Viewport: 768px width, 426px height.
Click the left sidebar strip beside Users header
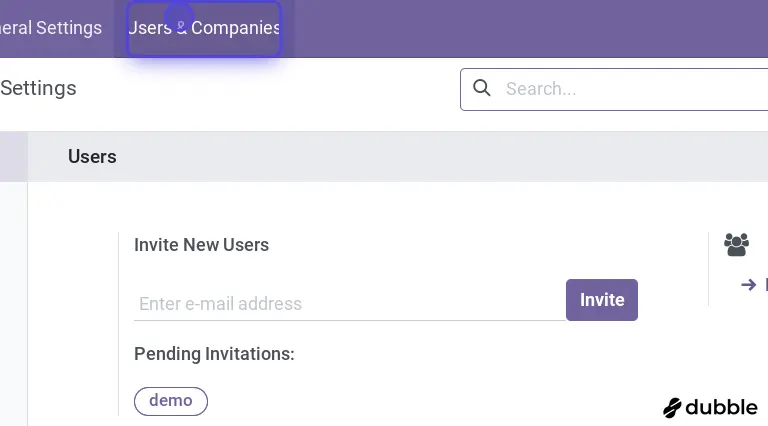[x=13, y=157]
